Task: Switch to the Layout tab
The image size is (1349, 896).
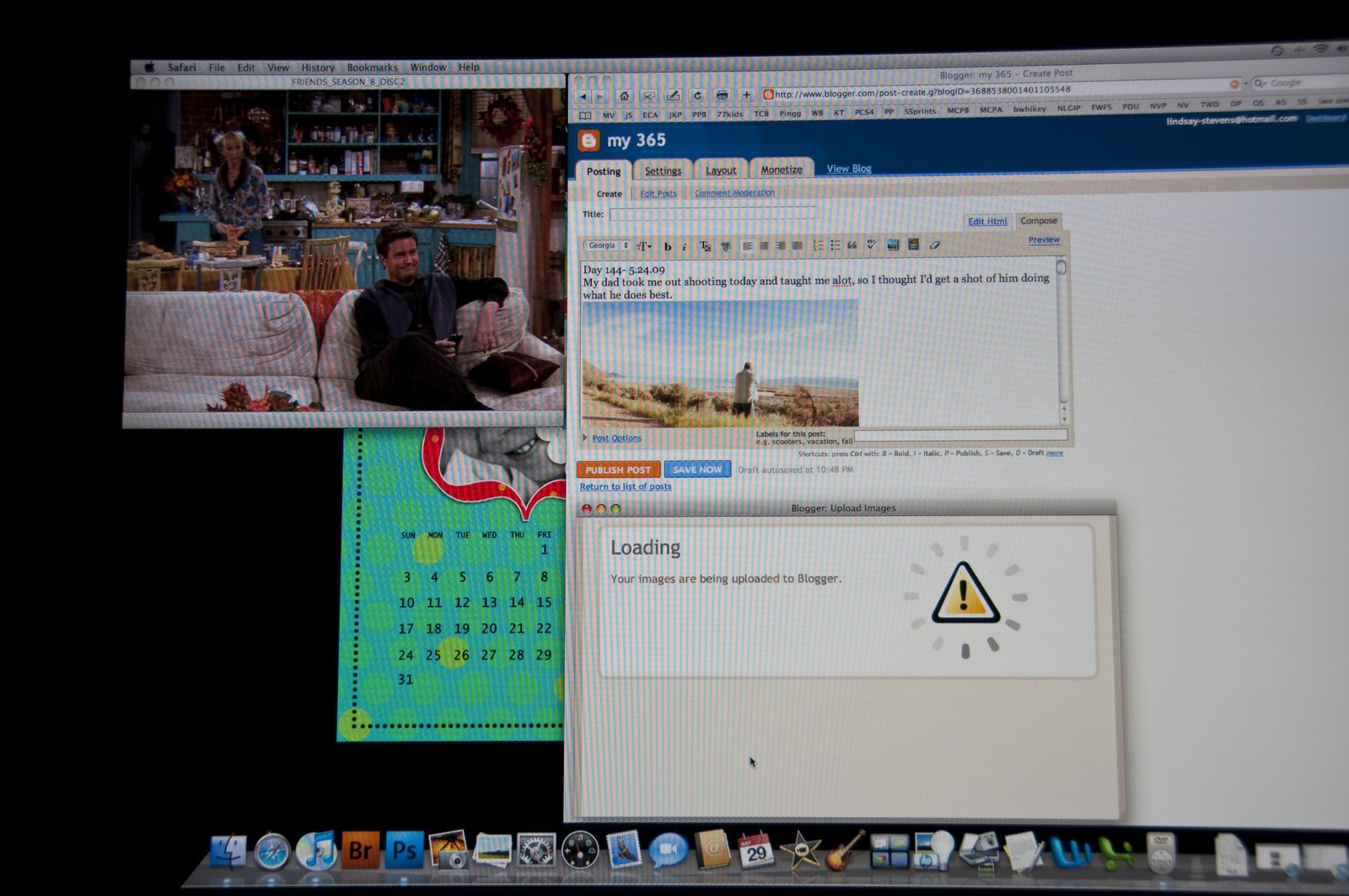Action: point(721,170)
